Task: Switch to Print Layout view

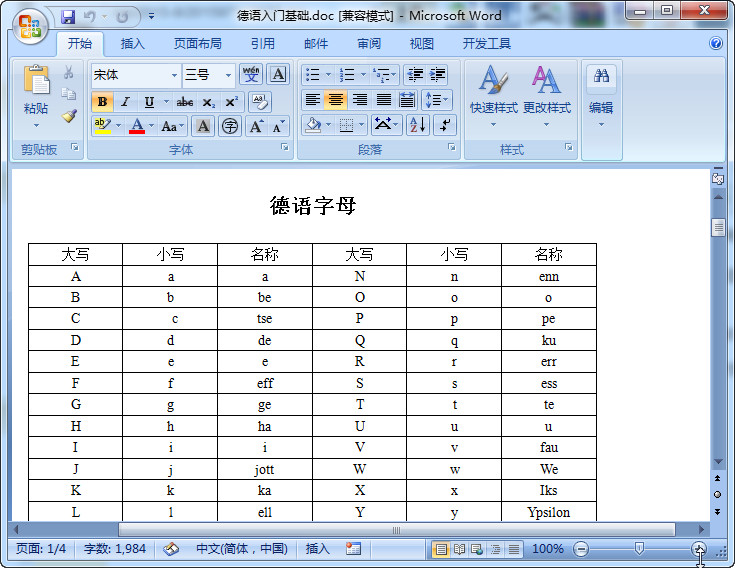Action: pyautogui.click(x=441, y=549)
